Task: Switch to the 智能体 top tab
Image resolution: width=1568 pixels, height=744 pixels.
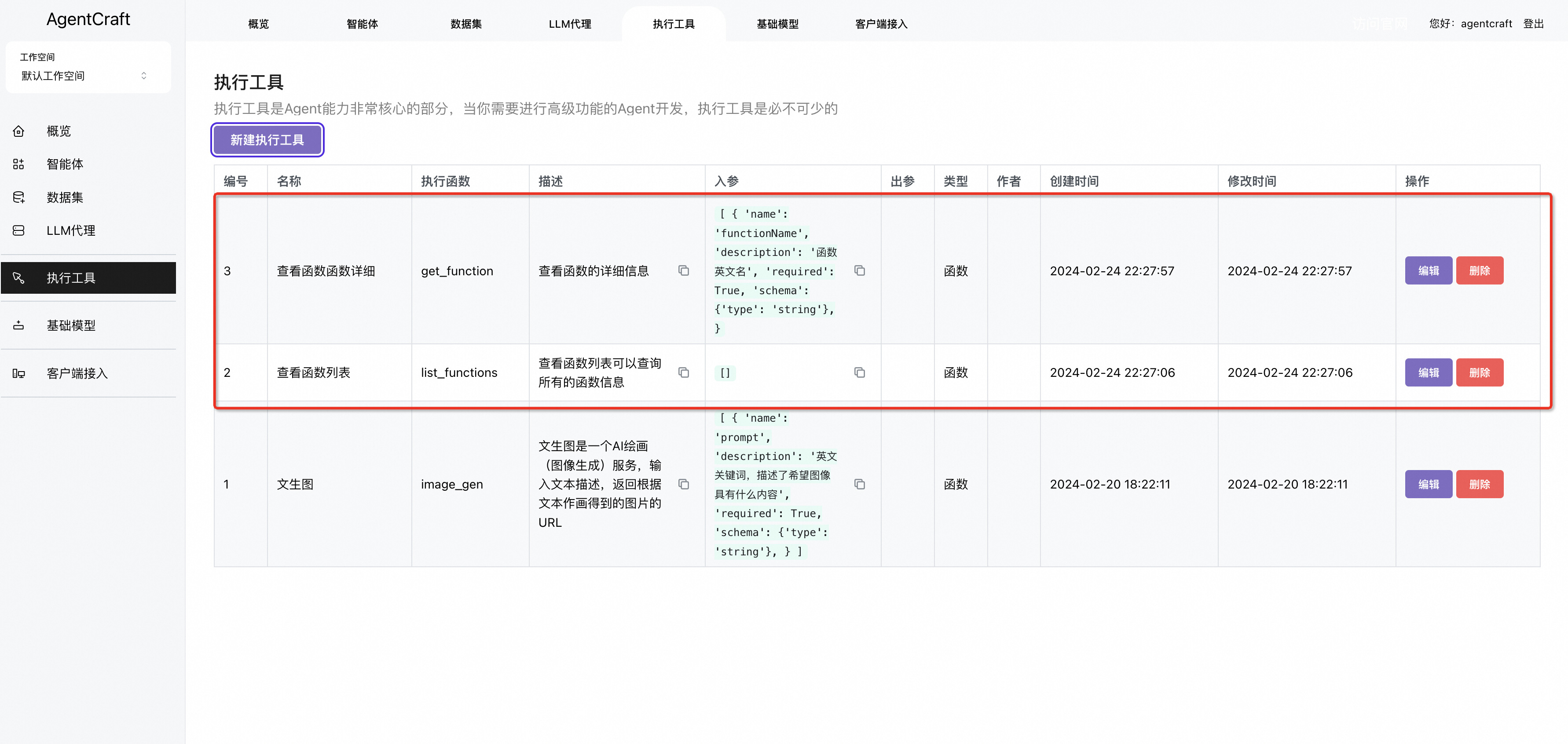Action: 362,24
